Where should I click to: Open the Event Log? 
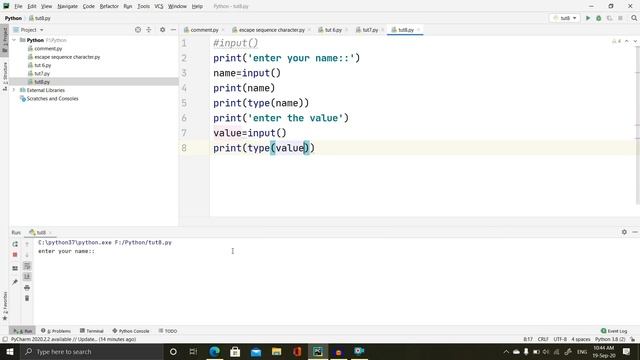(x=614, y=331)
